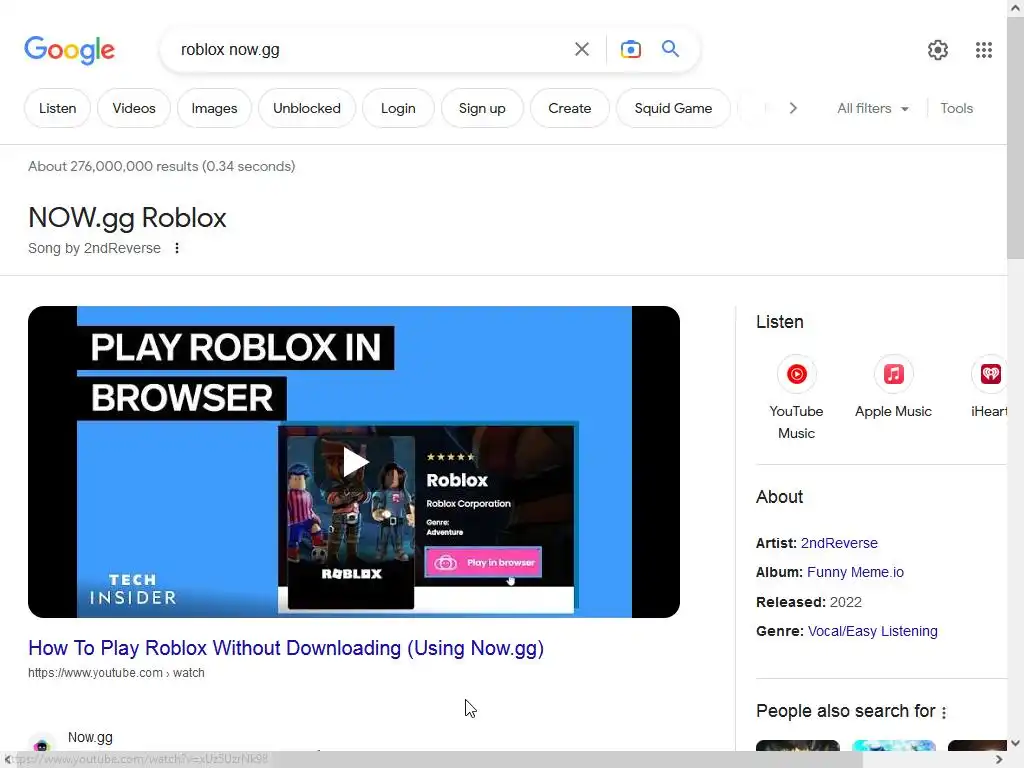Click the scrollbar up arrow
The height and width of the screenshot is (768, 1024).
click(x=1015, y=7)
